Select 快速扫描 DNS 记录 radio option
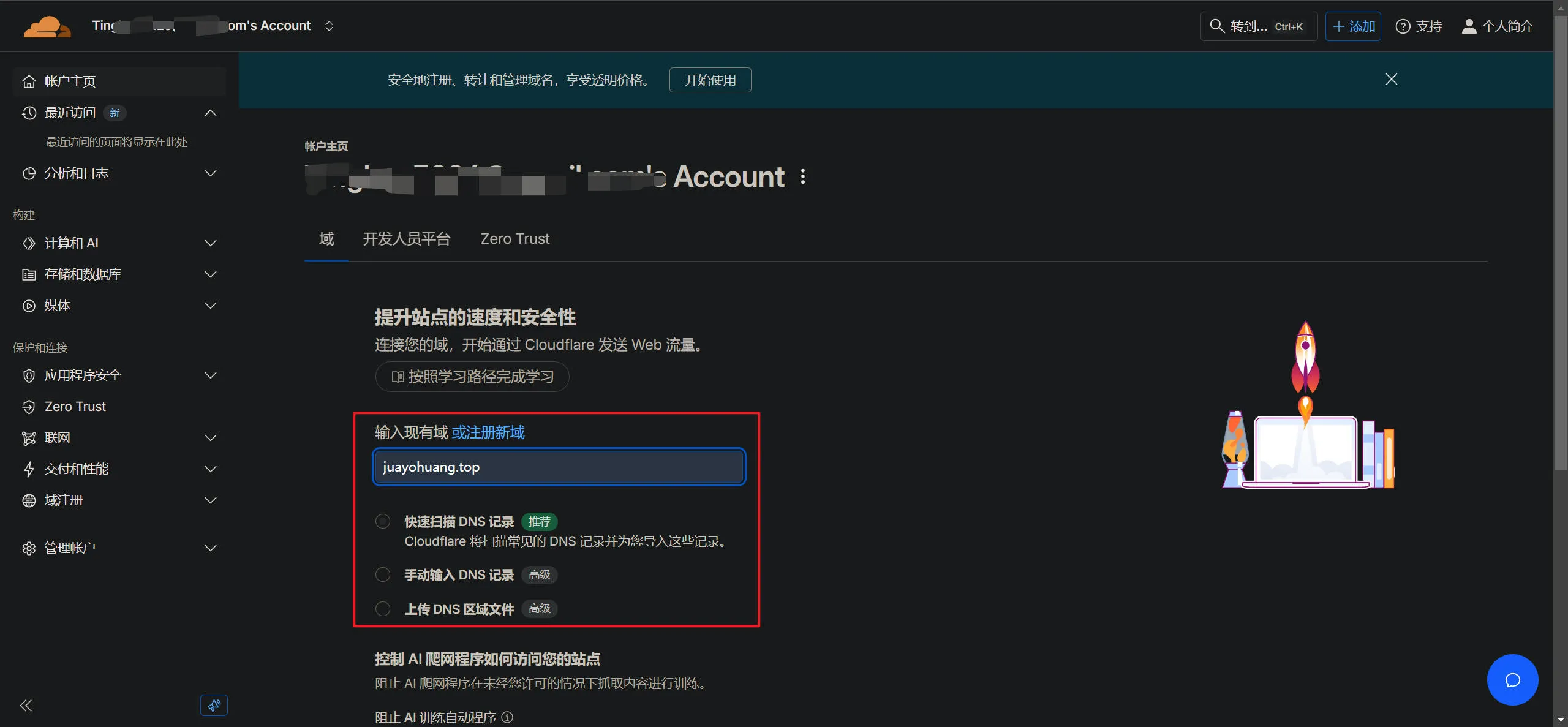1568x727 pixels. coord(383,522)
